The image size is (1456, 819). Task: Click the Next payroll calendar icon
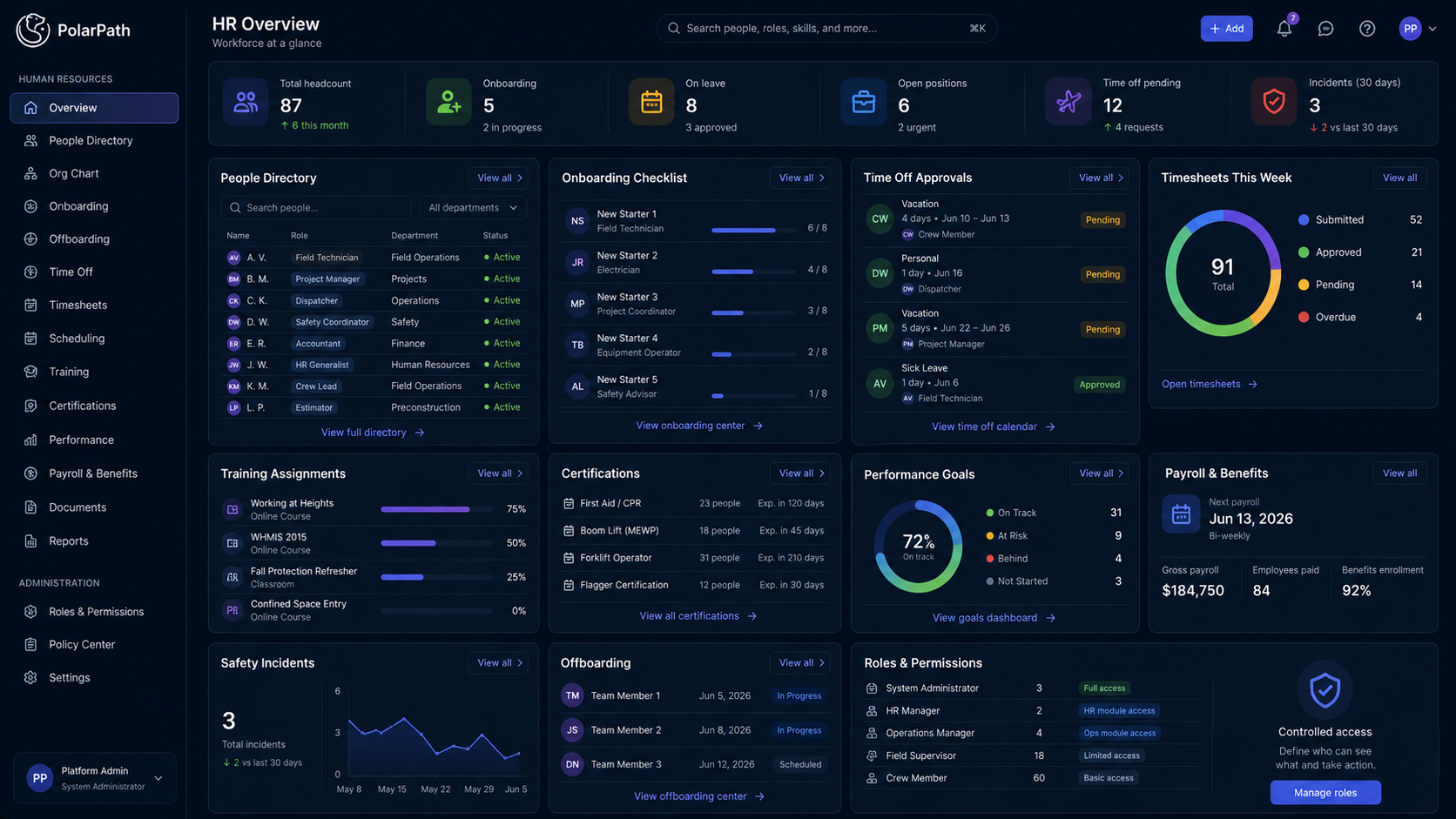1181,514
